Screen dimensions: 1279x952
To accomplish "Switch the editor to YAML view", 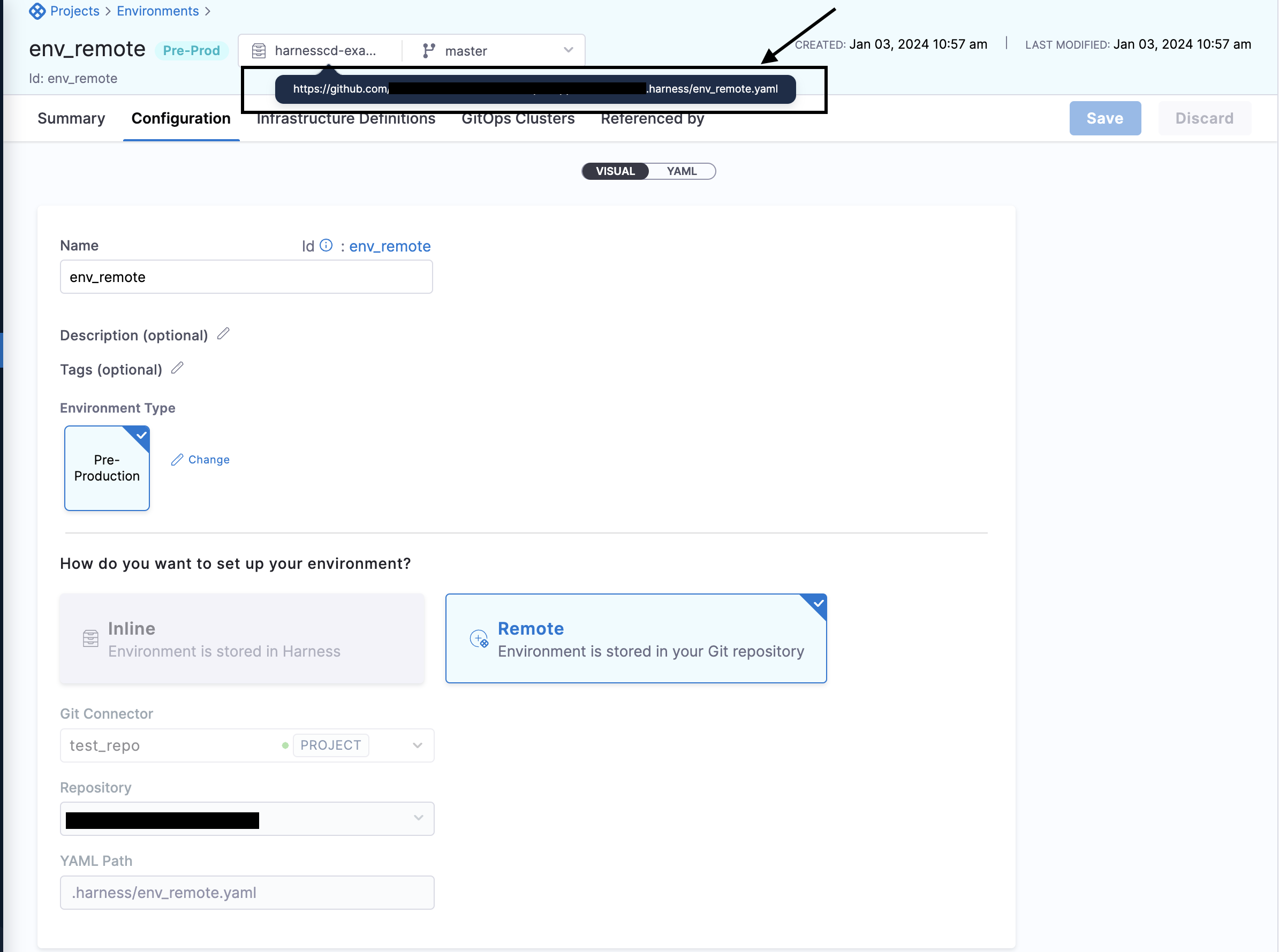I will 682,171.
